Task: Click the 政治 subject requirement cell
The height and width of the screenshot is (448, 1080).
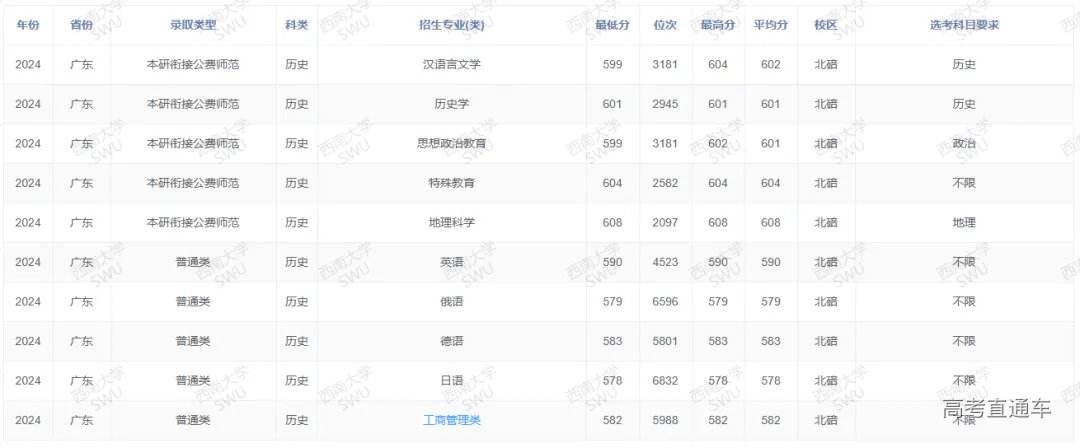Action: [x=963, y=143]
